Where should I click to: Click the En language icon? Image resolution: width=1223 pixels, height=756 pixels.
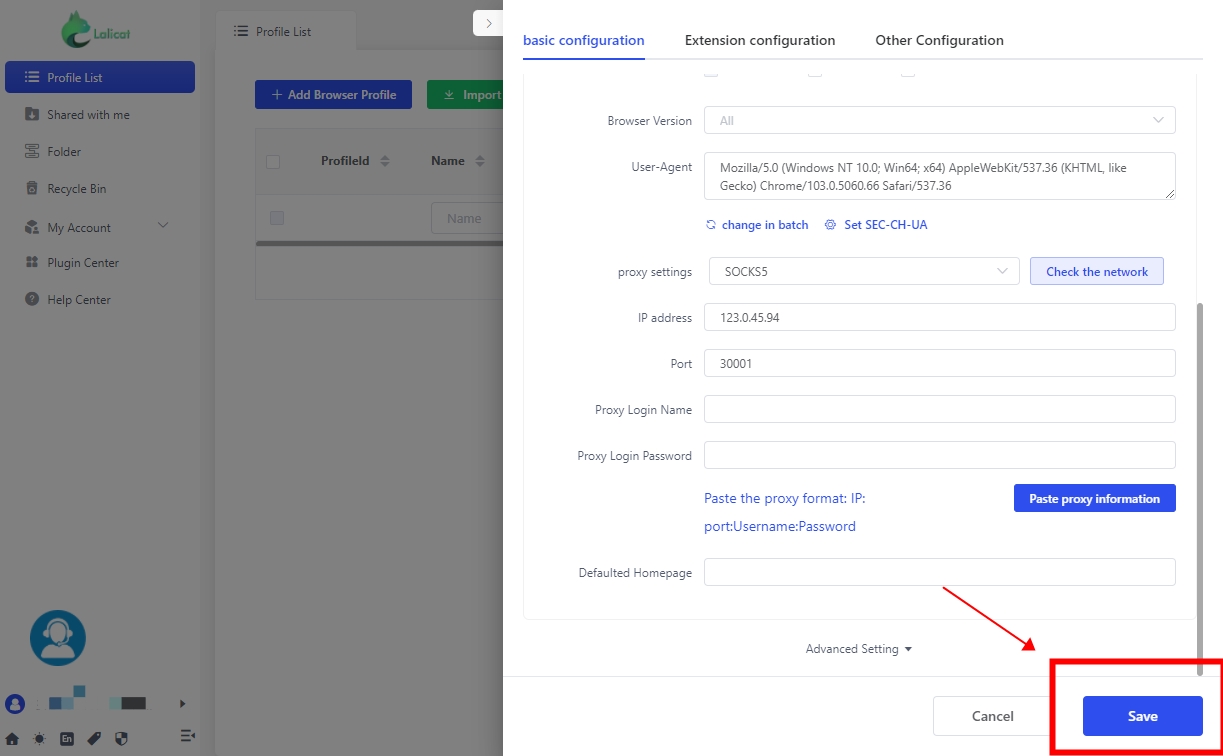67,739
